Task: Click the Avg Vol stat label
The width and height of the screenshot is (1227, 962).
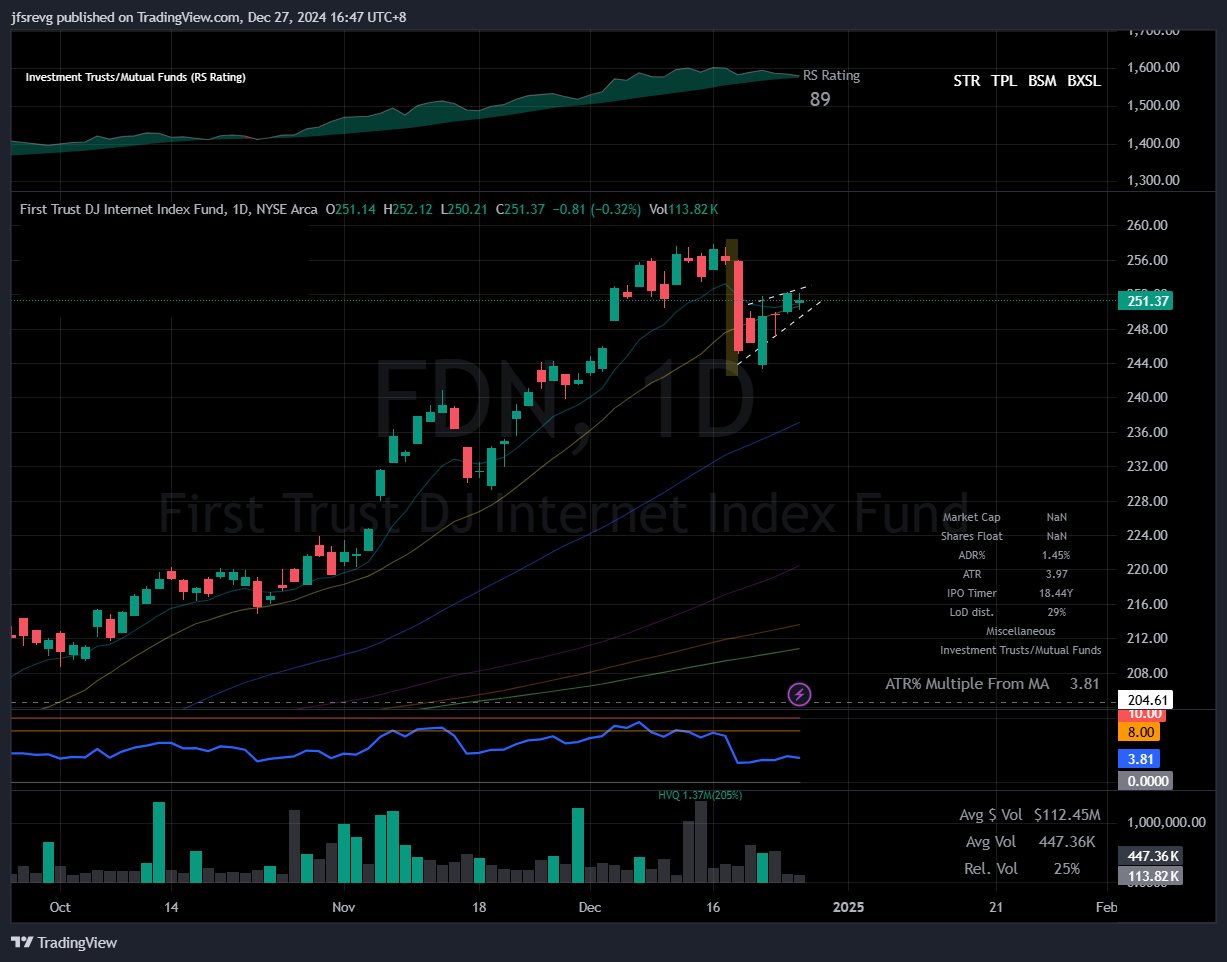Action: [x=991, y=842]
